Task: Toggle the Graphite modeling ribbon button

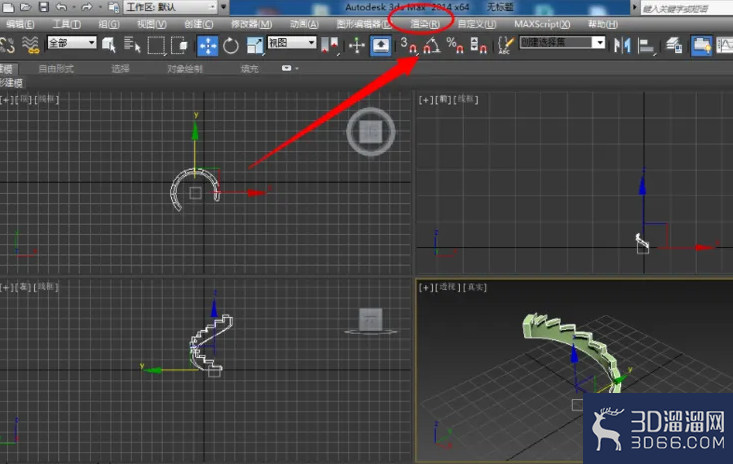Action: pos(701,45)
